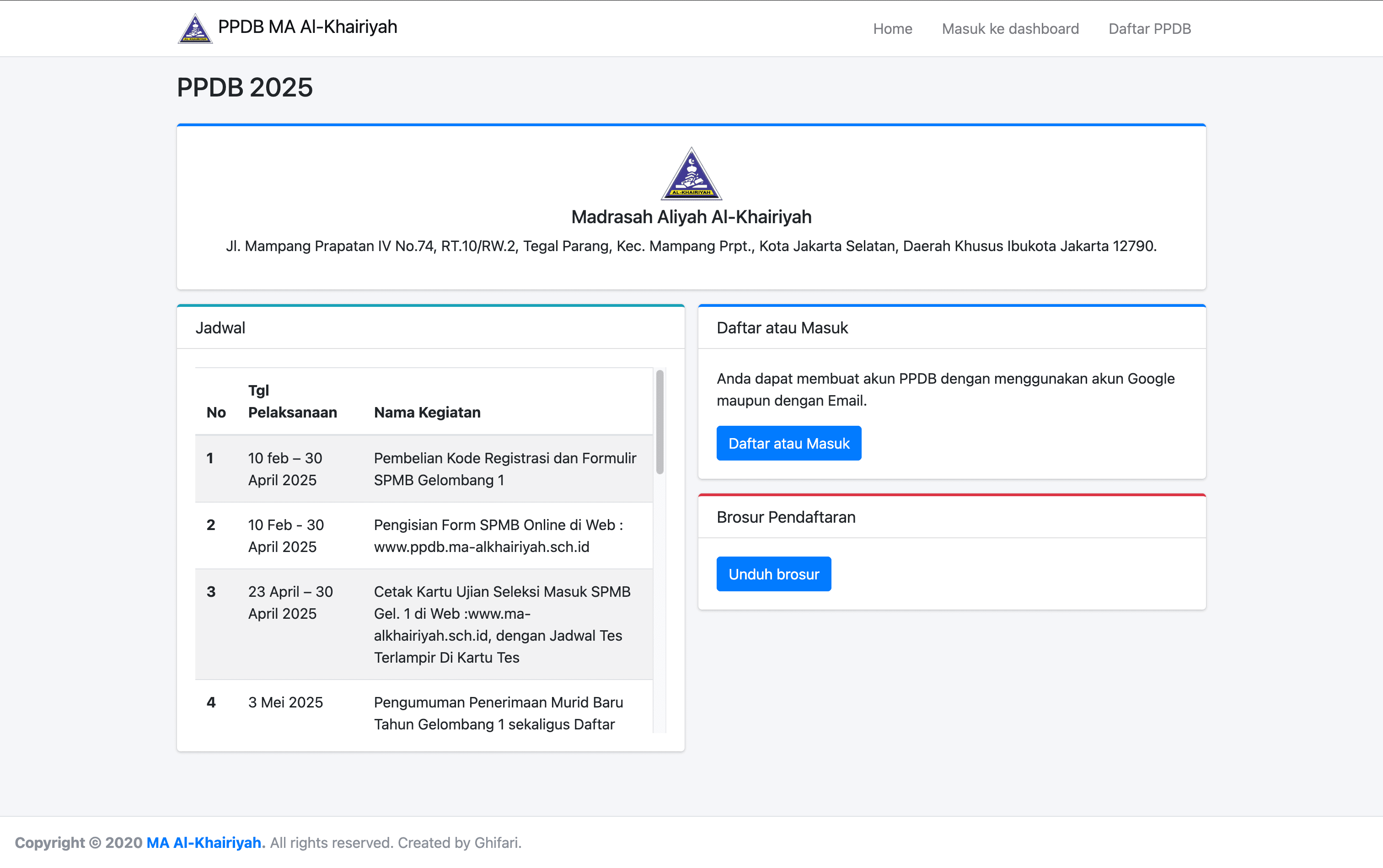
Task: Click the Jadwal table scrollbar thumb
Action: tap(659, 422)
